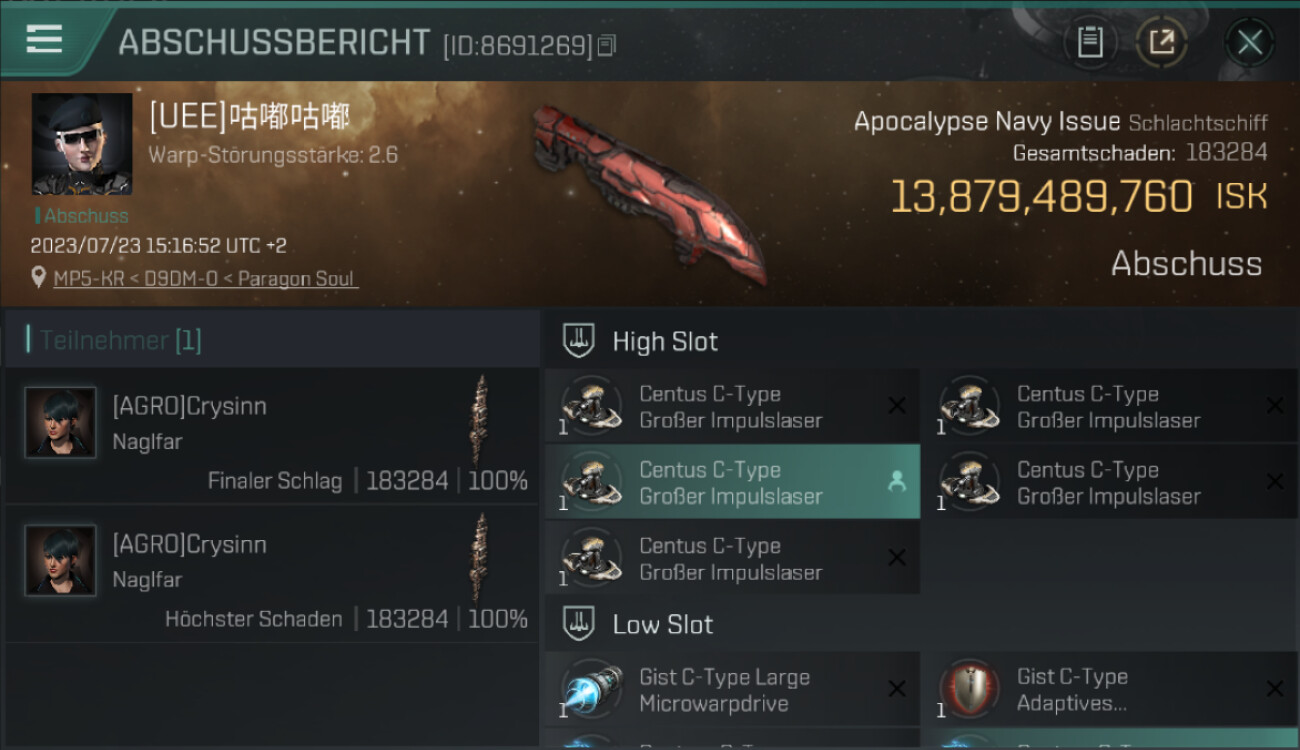
Task: Click the person icon on highlighted laser
Action: point(896,482)
